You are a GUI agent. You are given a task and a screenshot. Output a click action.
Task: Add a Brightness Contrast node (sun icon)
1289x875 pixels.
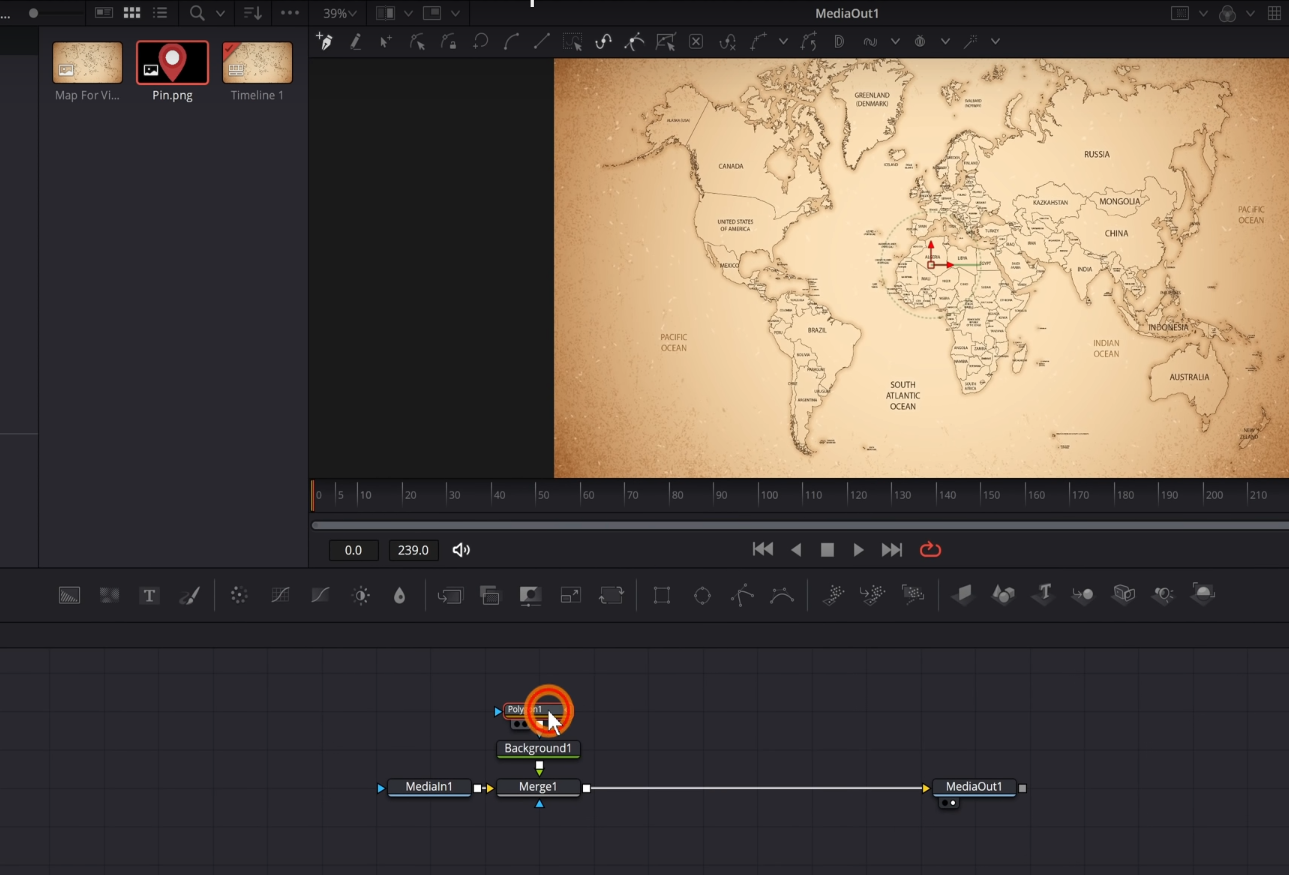click(x=361, y=595)
